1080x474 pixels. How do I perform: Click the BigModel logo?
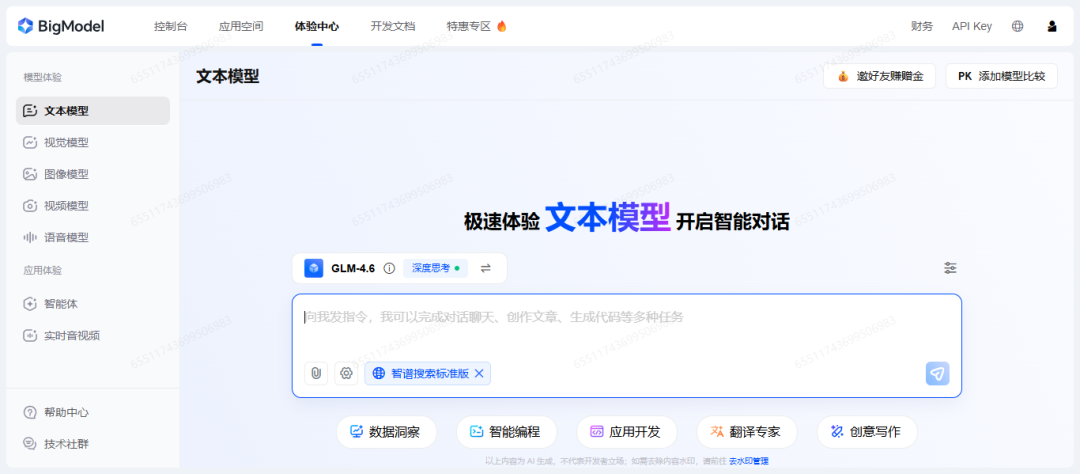pyautogui.click(x=61, y=26)
